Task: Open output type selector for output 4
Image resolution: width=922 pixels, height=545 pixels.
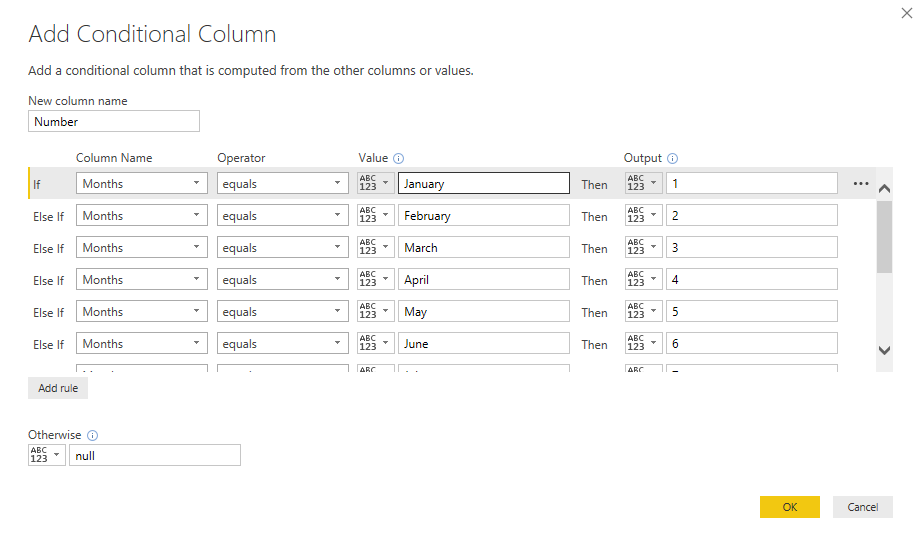Action: pyautogui.click(x=644, y=279)
